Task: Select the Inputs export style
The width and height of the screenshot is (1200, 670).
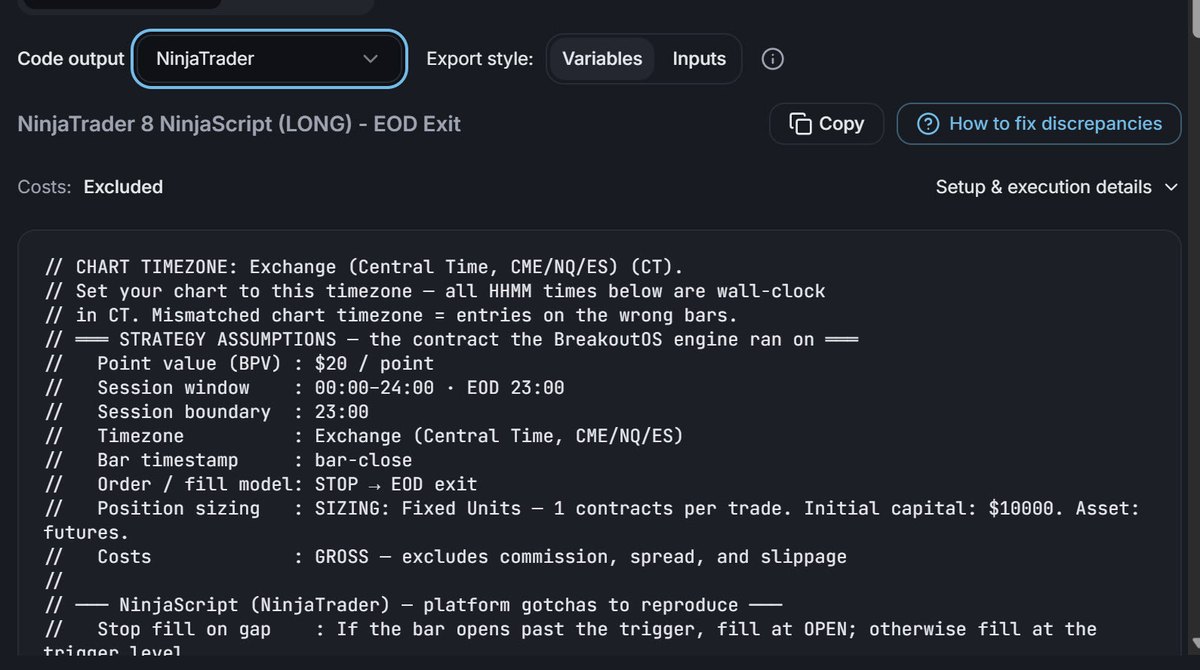Action: coord(699,59)
